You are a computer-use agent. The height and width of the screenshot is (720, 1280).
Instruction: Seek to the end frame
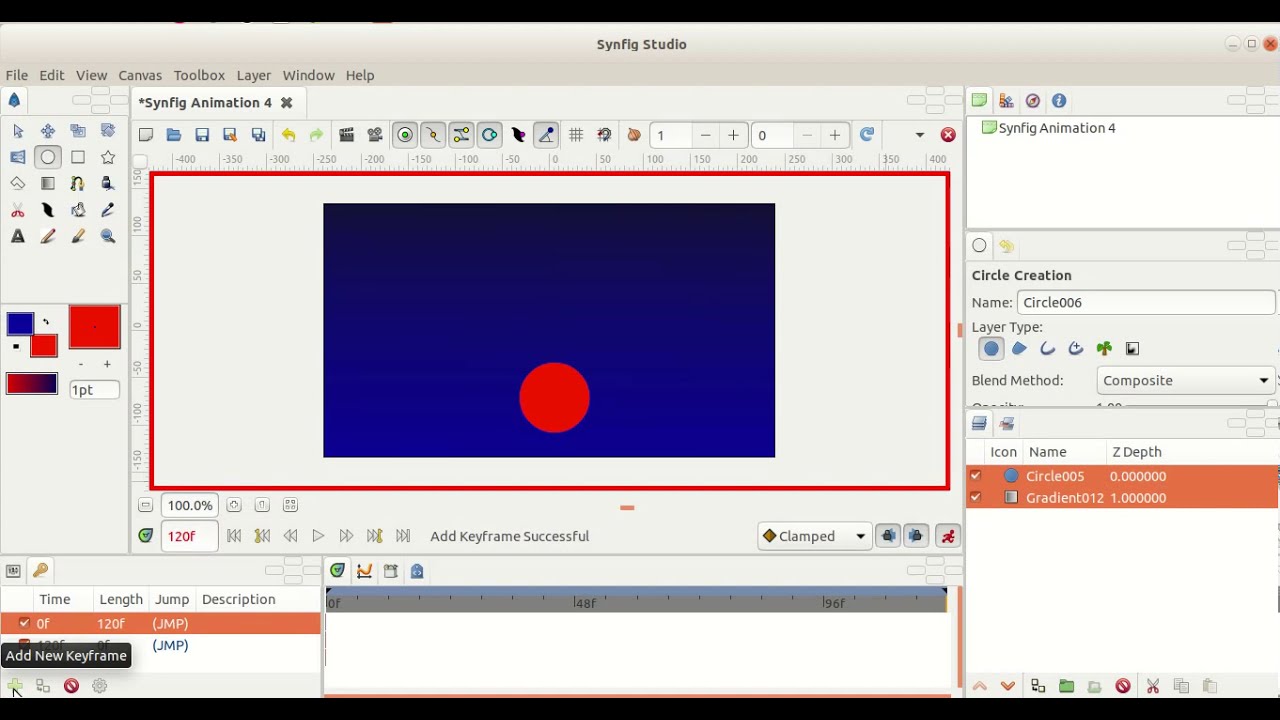pyautogui.click(x=403, y=536)
